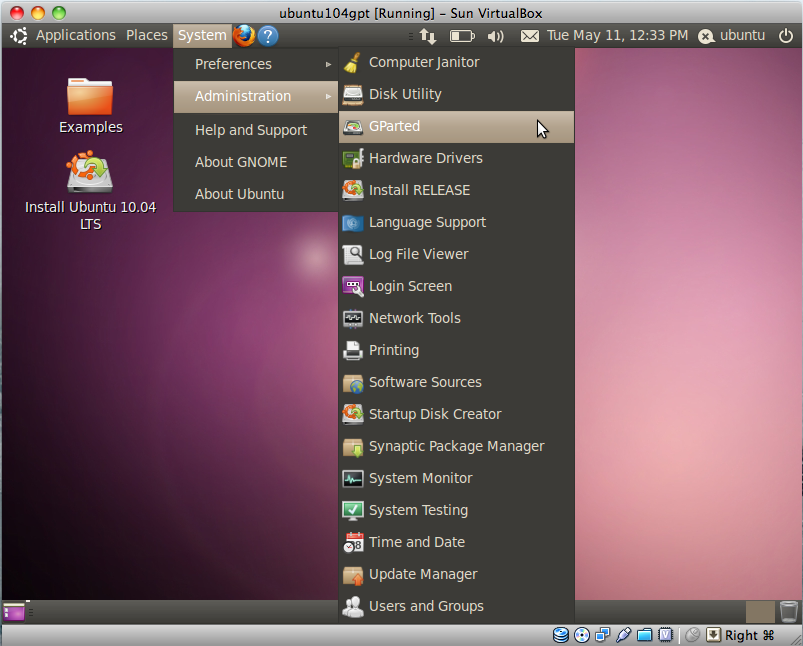The height and width of the screenshot is (646, 803).
Task: Click the GParted icon
Action: tap(353, 127)
